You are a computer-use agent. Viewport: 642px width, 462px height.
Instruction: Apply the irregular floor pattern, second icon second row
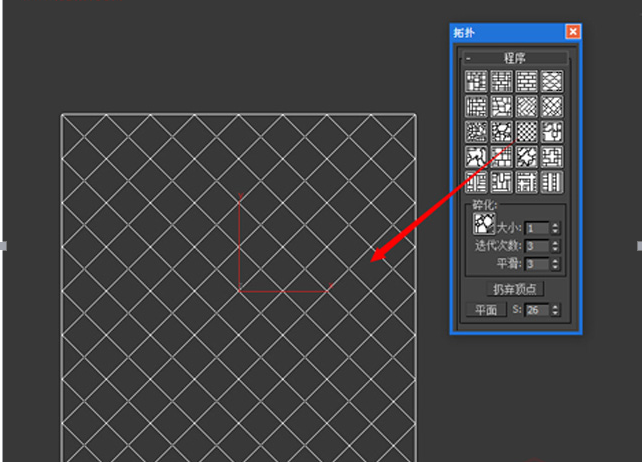[502, 106]
